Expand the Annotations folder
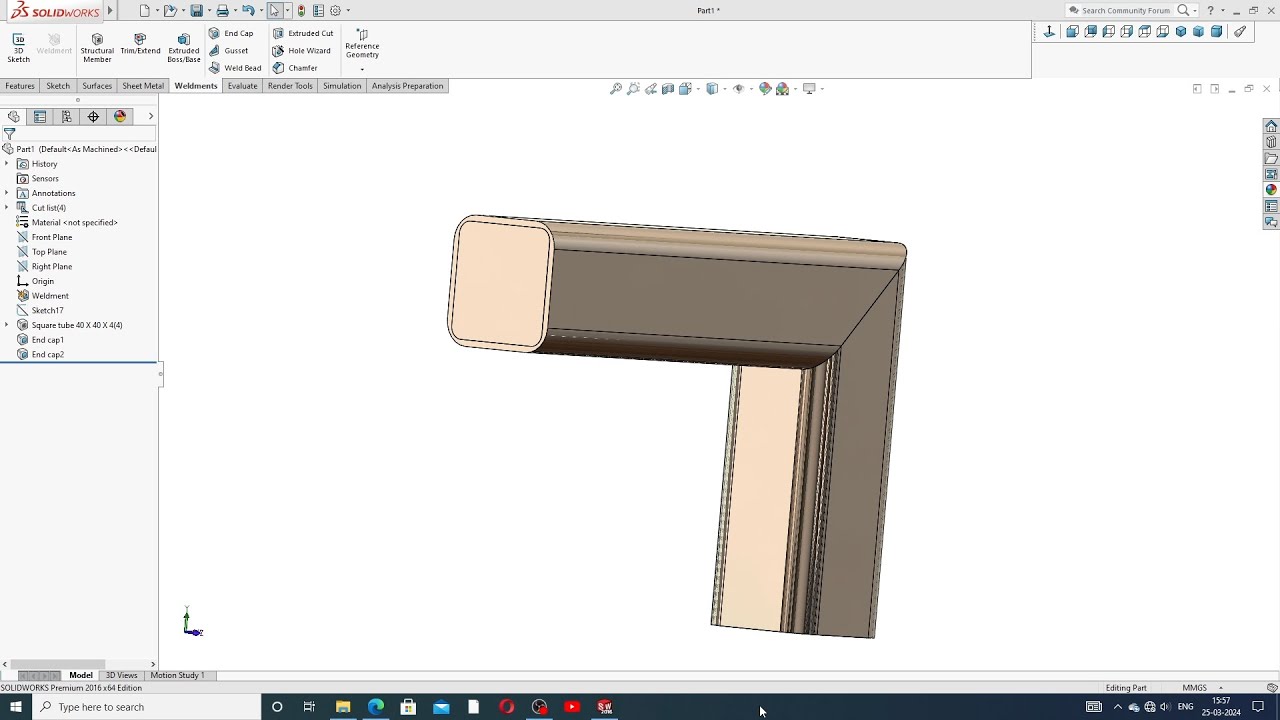This screenshot has height=720, width=1280. pyautogui.click(x=6, y=193)
